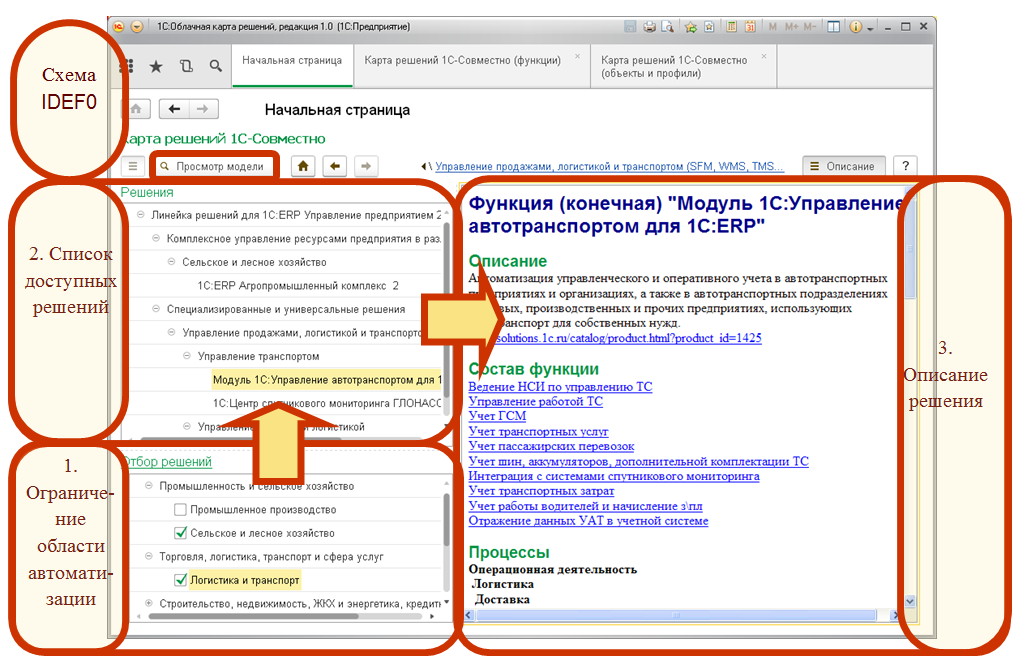Click the favorites list icon in title bar
Image resolution: width=1021 pixels, height=662 pixels.
point(709,27)
